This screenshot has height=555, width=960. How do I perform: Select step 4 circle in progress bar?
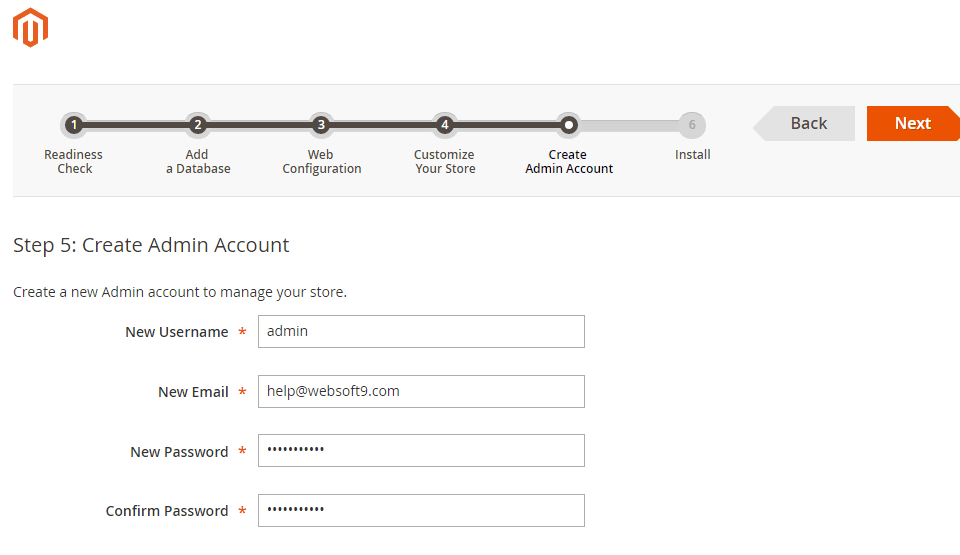tap(445, 125)
